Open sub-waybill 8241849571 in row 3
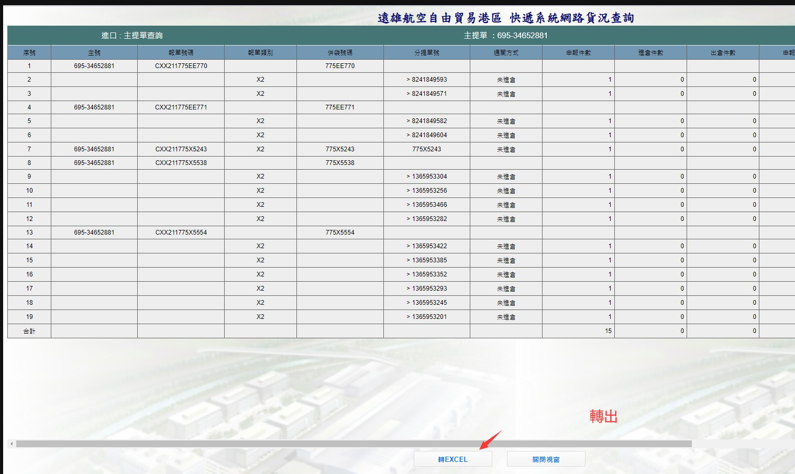The width and height of the screenshot is (795, 474). [428, 93]
